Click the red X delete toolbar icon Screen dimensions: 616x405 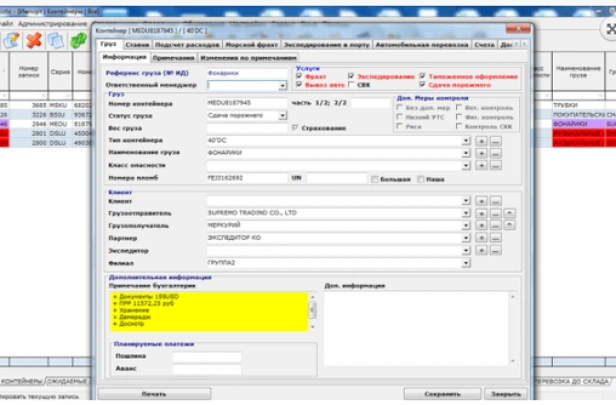coord(34,40)
